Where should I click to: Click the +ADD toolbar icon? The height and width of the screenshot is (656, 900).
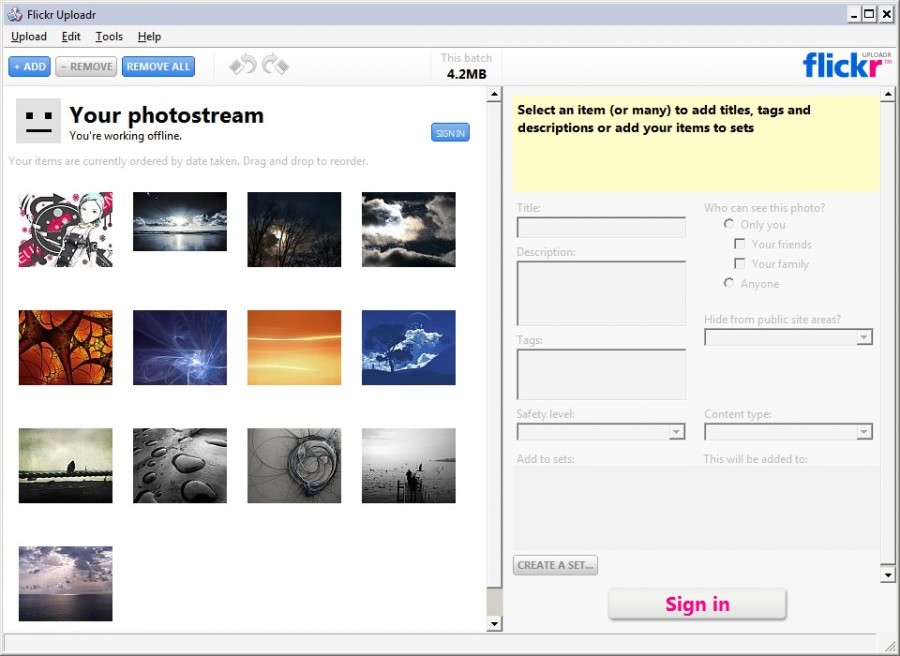[x=29, y=66]
